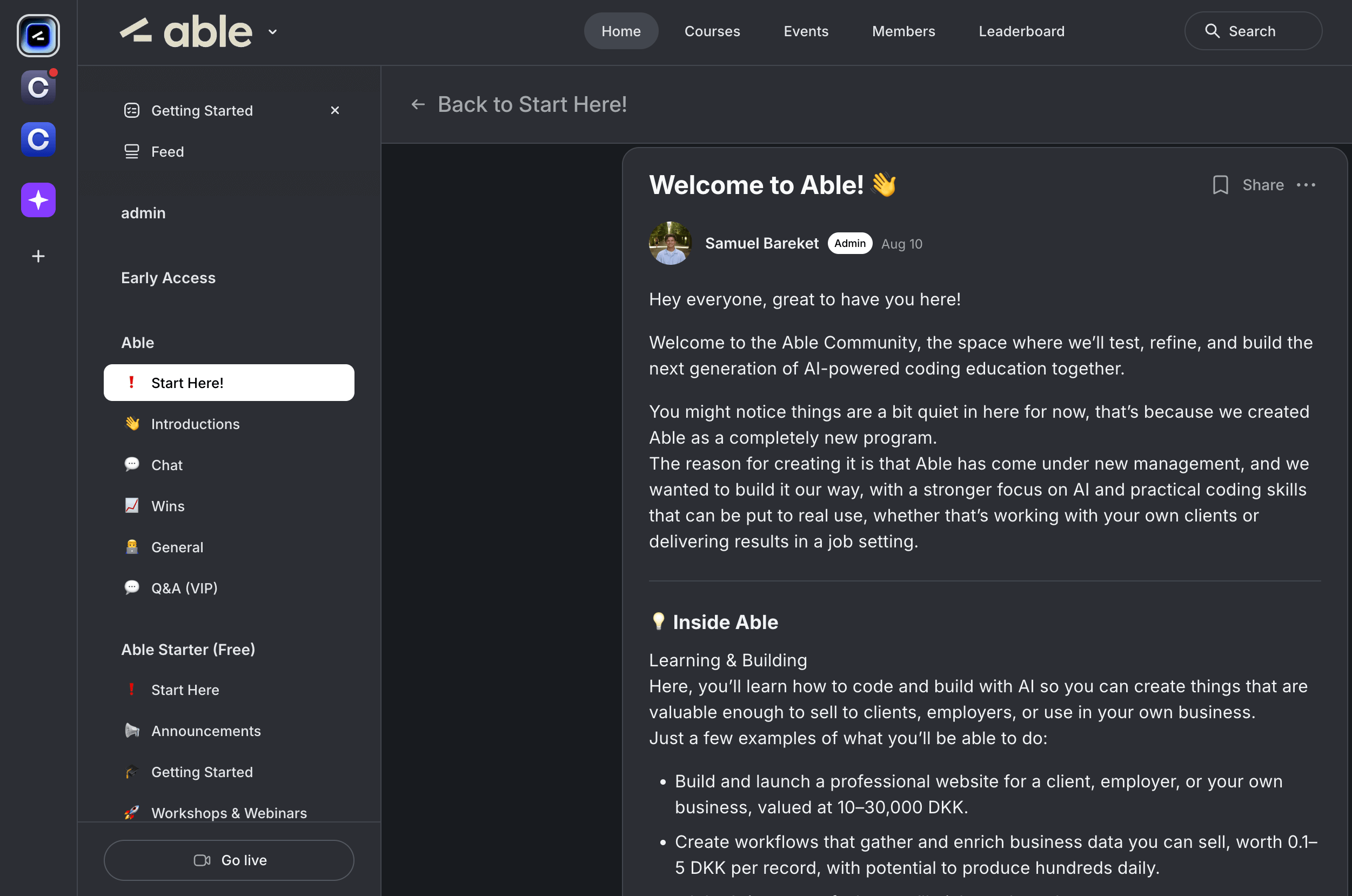This screenshot has width=1352, height=896.
Task: Expand the Early Access space group
Action: click(168, 278)
